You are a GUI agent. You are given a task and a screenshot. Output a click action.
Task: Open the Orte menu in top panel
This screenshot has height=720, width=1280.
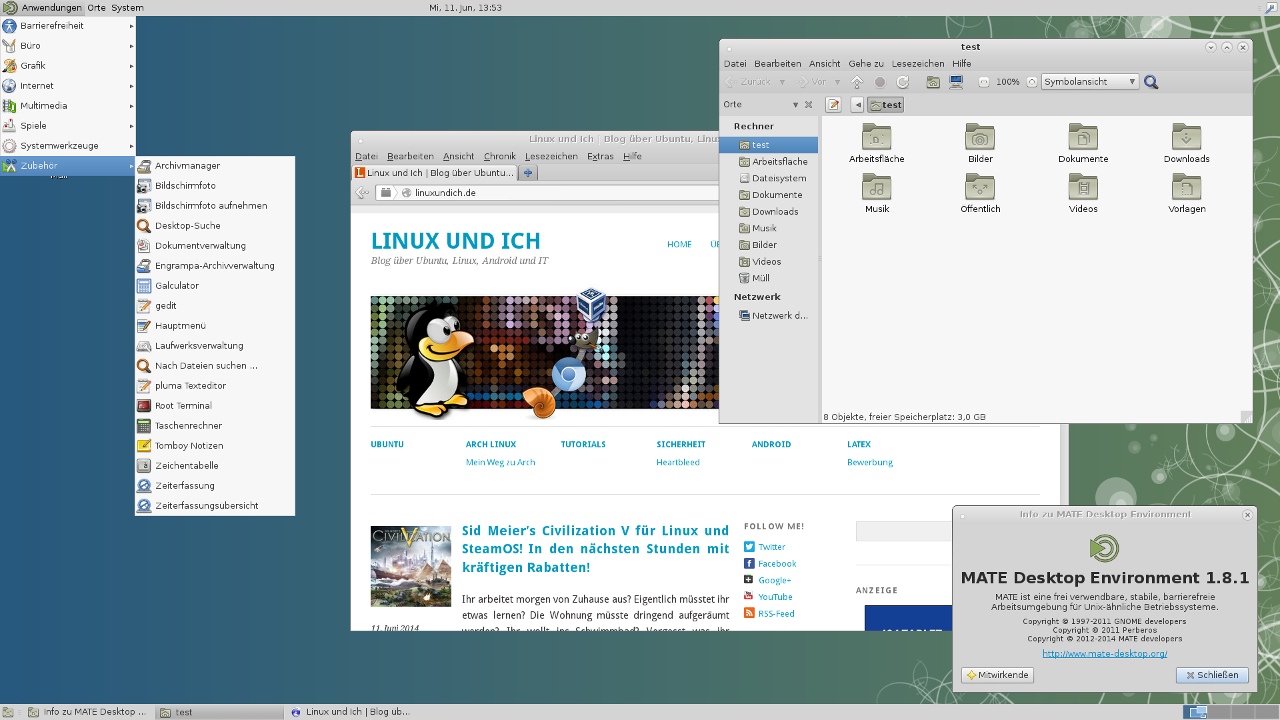96,7
